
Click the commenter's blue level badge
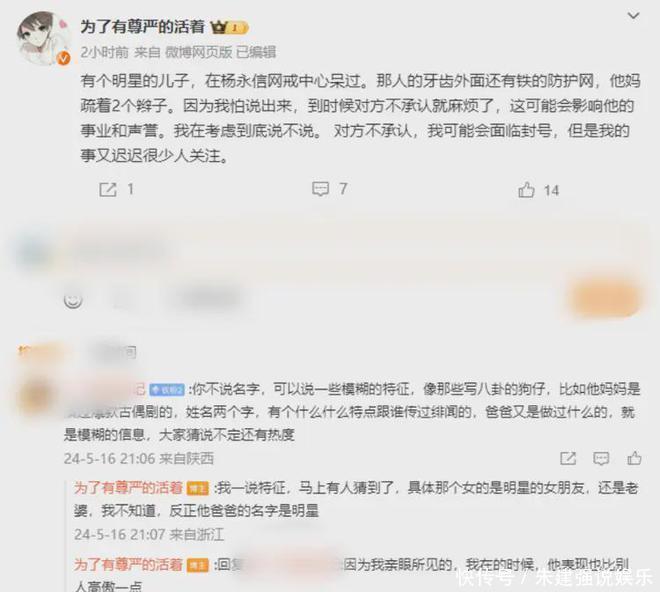click(x=167, y=390)
